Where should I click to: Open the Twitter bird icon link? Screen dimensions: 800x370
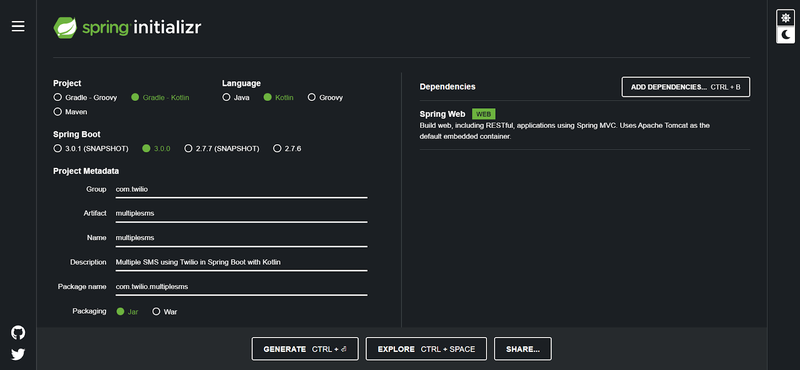click(18, 354)
